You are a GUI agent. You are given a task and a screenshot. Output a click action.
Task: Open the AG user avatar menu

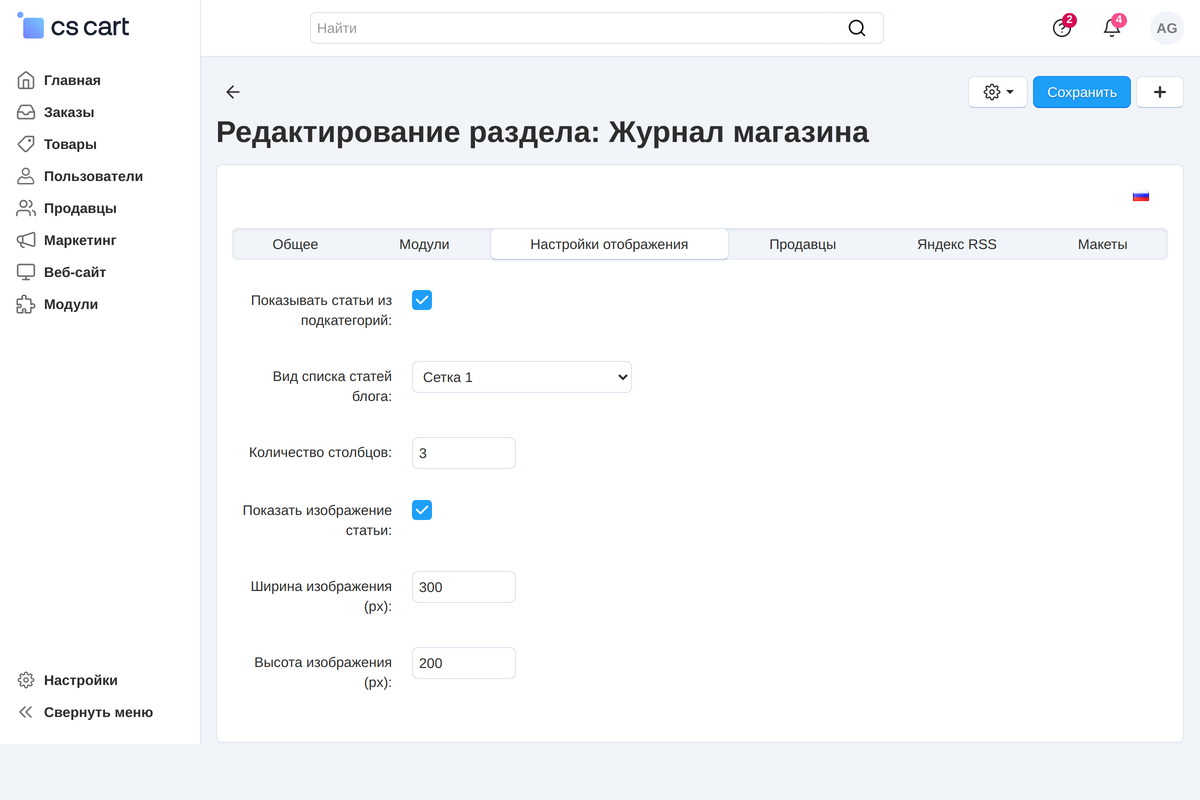(x=1167, y=28)
